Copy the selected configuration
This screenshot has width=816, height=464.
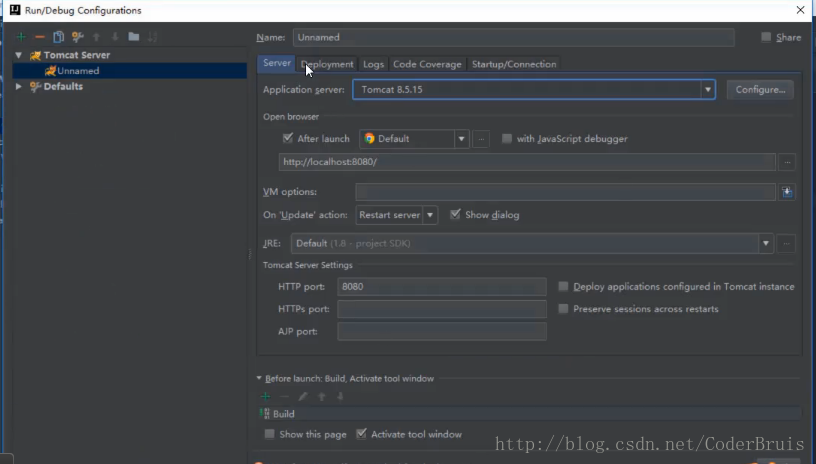58,37
